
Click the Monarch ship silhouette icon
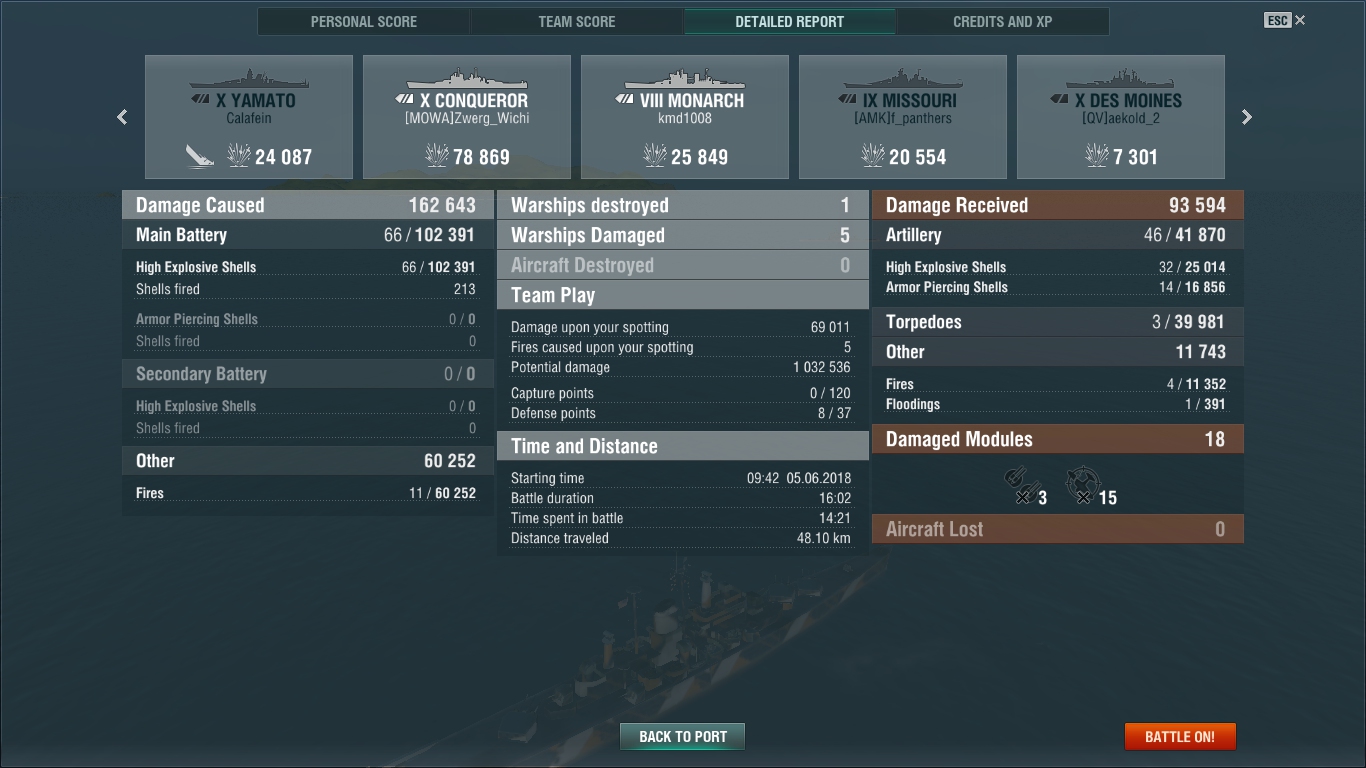(685, 79)
